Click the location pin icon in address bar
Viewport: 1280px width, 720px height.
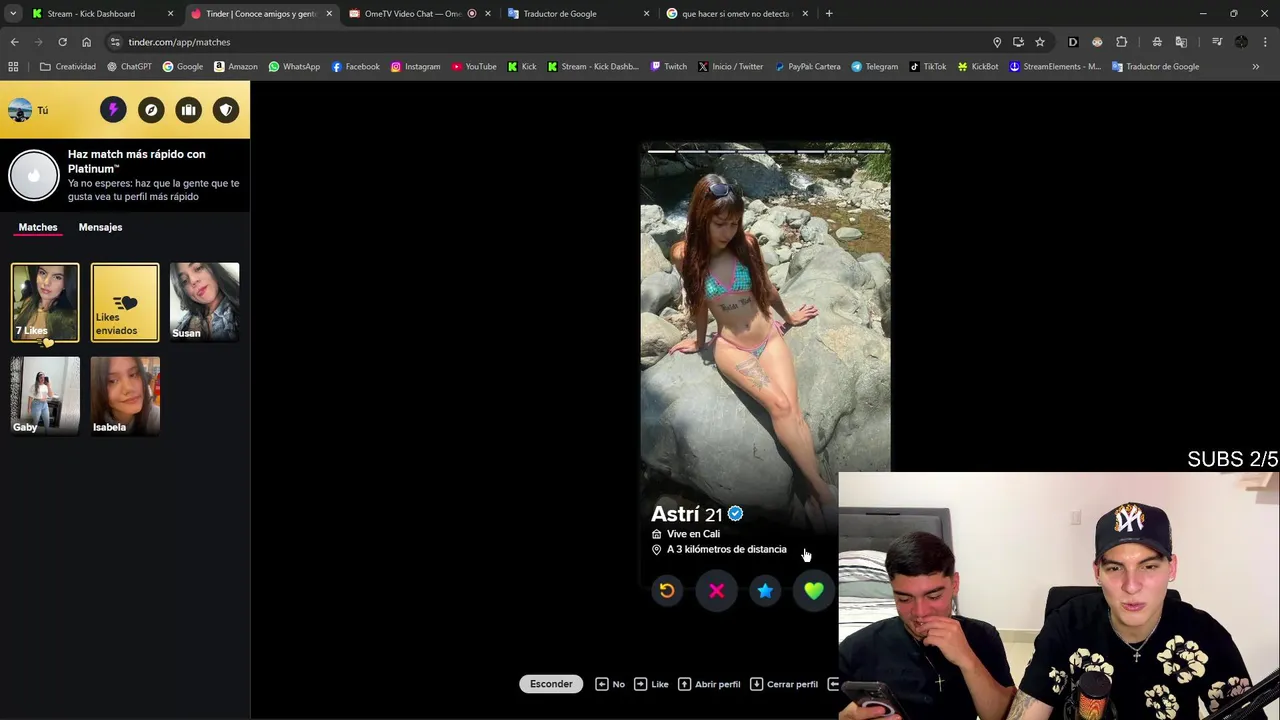(997, 42)
